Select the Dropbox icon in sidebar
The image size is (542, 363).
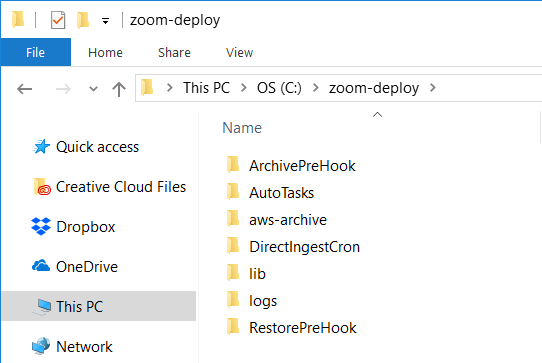(41, 227)
